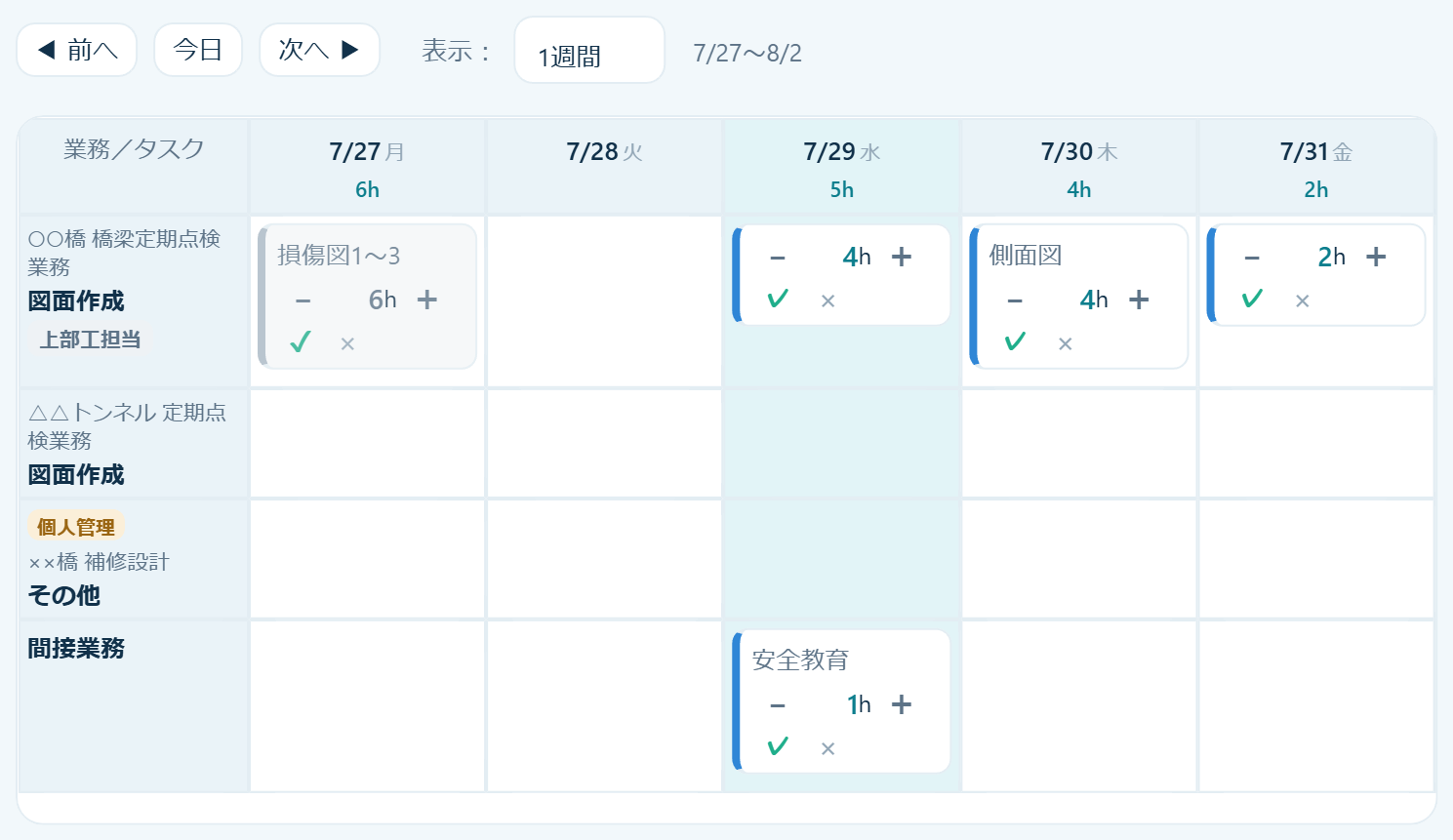Increase the 7/31 2h entry with plus
The image size is (1453, 840).
pyautogui.click(x=1376, y=257)
